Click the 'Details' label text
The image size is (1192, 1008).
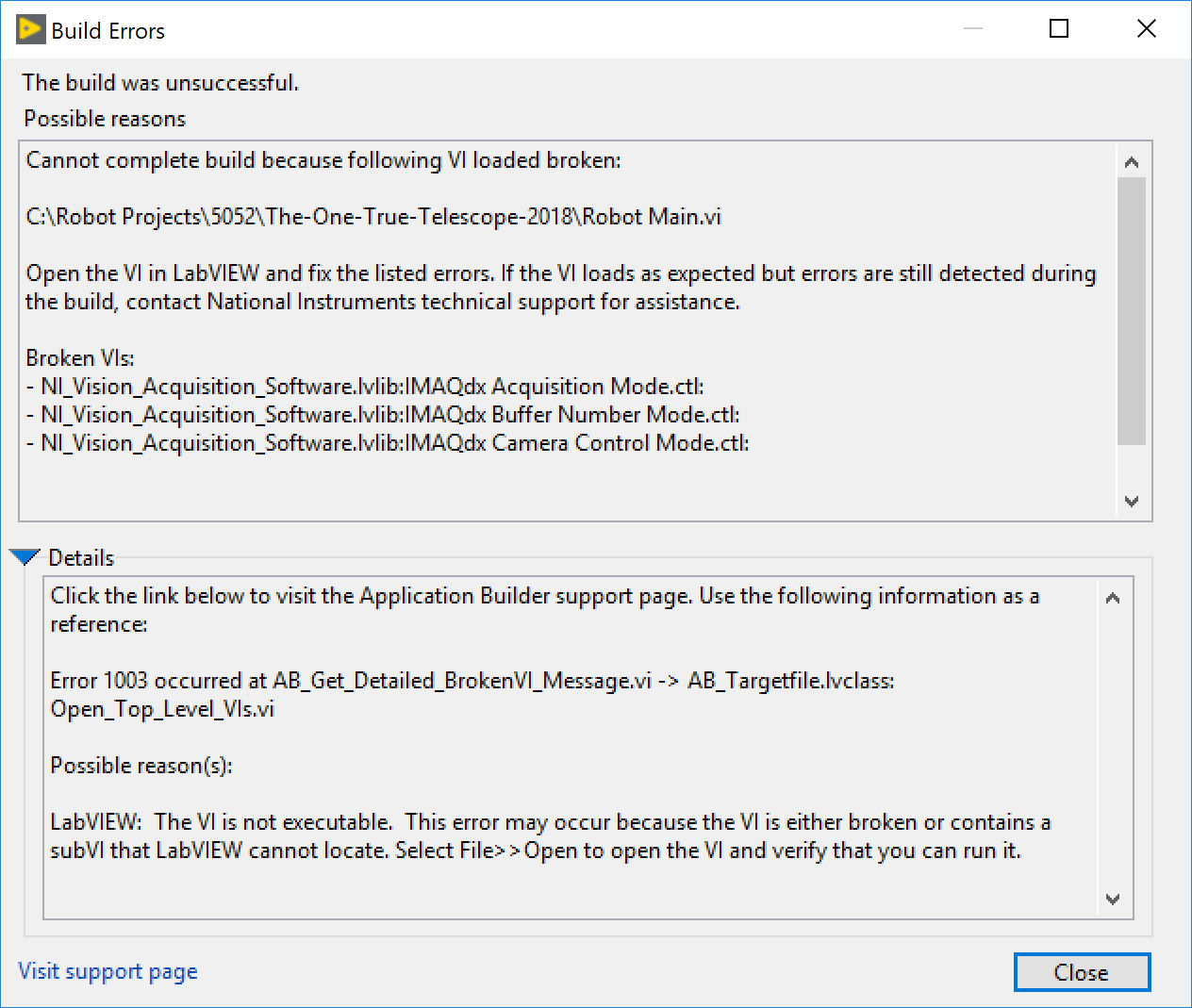pos(81,558)
